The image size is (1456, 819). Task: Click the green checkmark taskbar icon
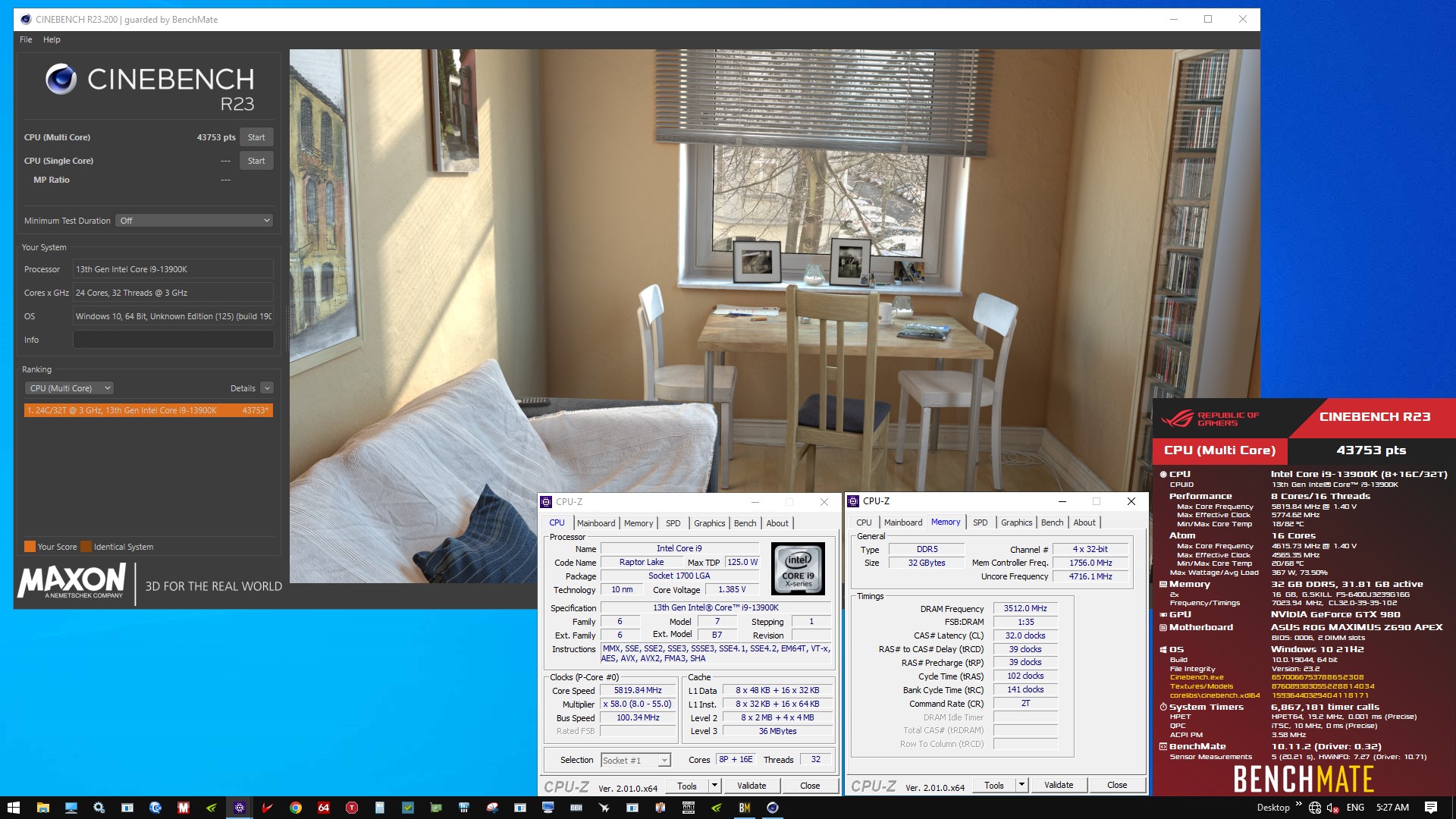407,808
